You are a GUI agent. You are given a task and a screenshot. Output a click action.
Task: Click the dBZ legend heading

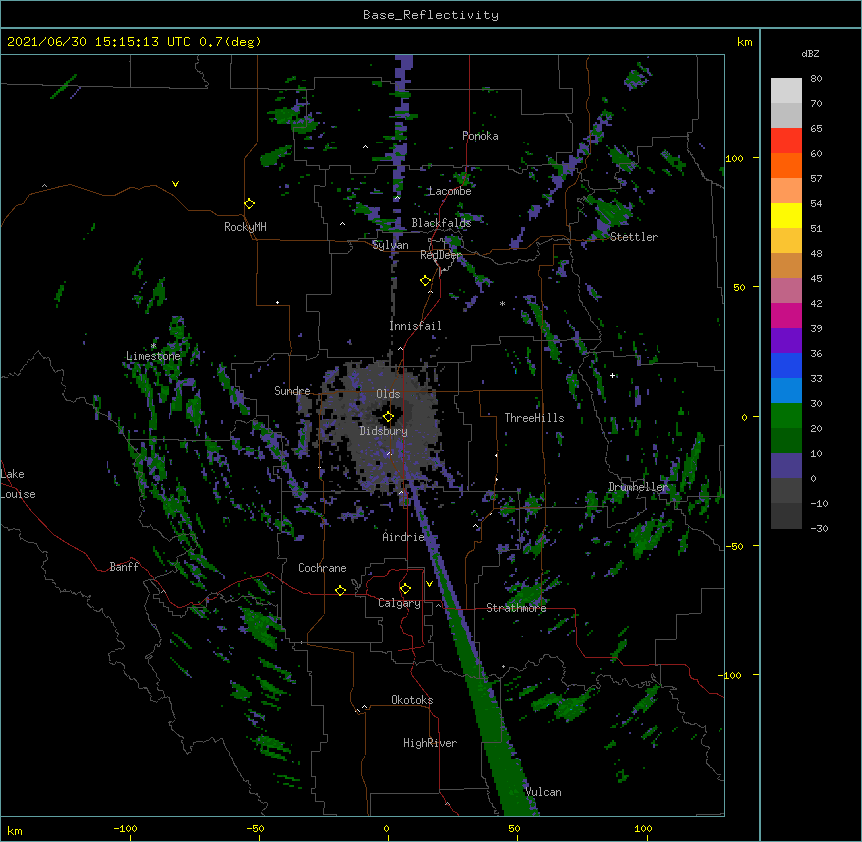click(810, 54)
